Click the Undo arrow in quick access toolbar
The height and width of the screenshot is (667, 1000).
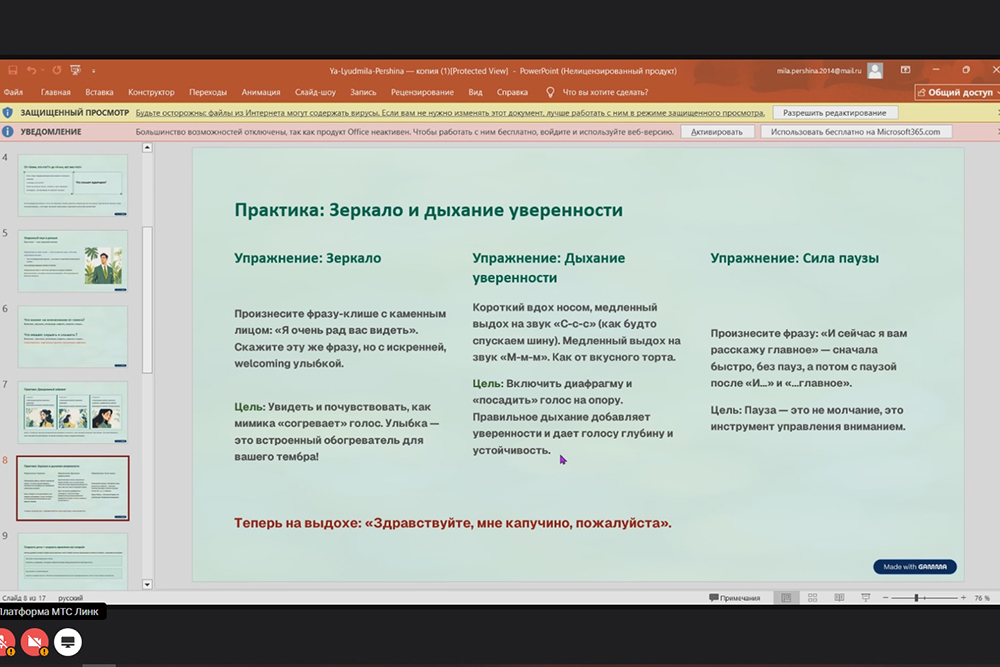33,71
